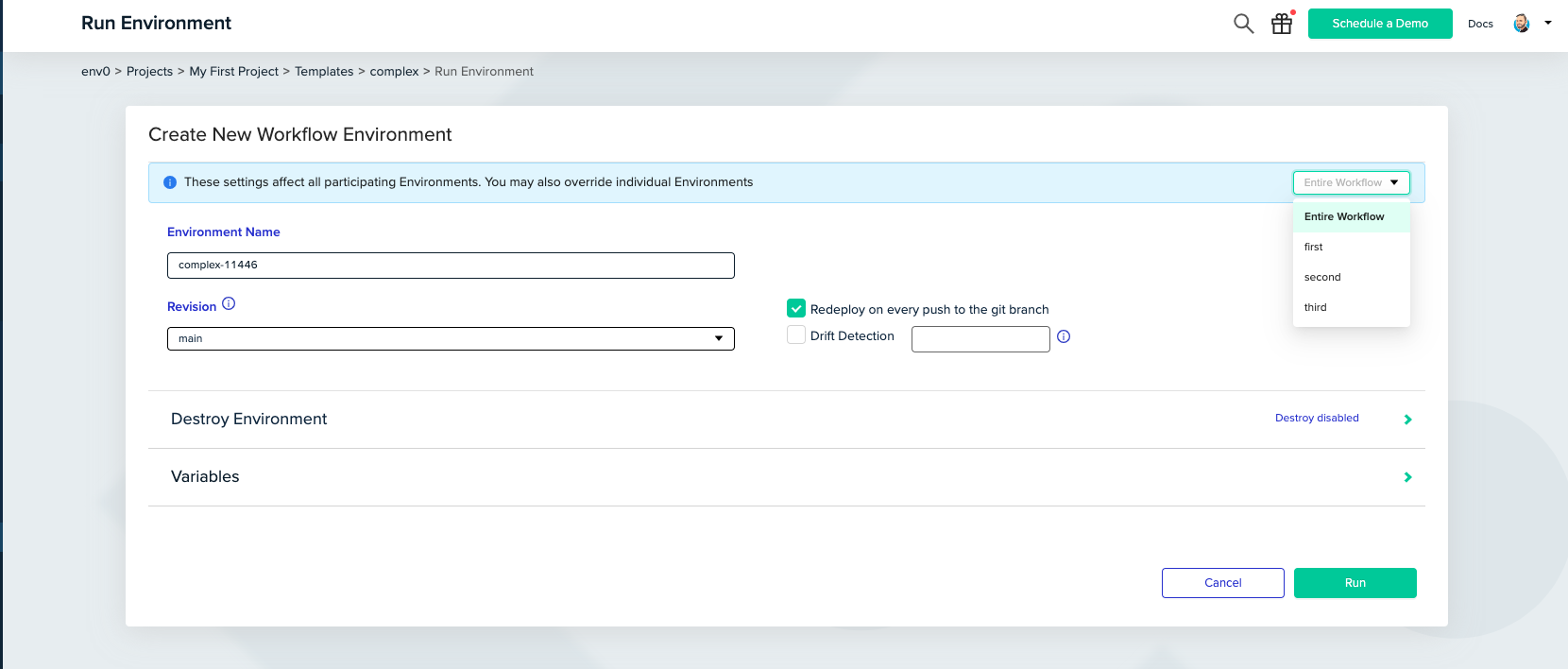This screenshot has height=669, width=1568.
Task: Click the Schedule a Demo button
Action: 1380,24
